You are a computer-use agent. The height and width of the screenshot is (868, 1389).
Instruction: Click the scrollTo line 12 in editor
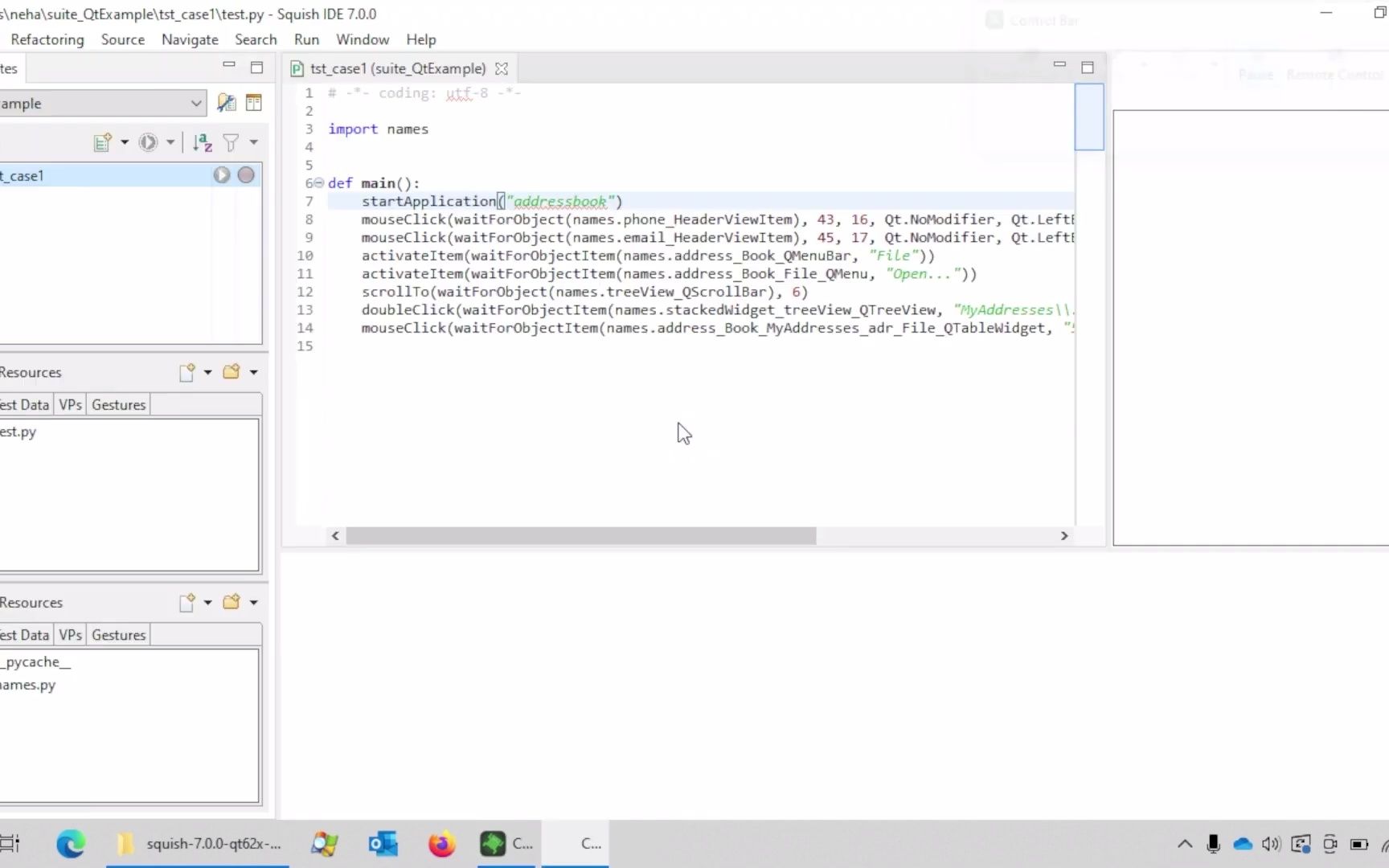(x=584, y=292)
